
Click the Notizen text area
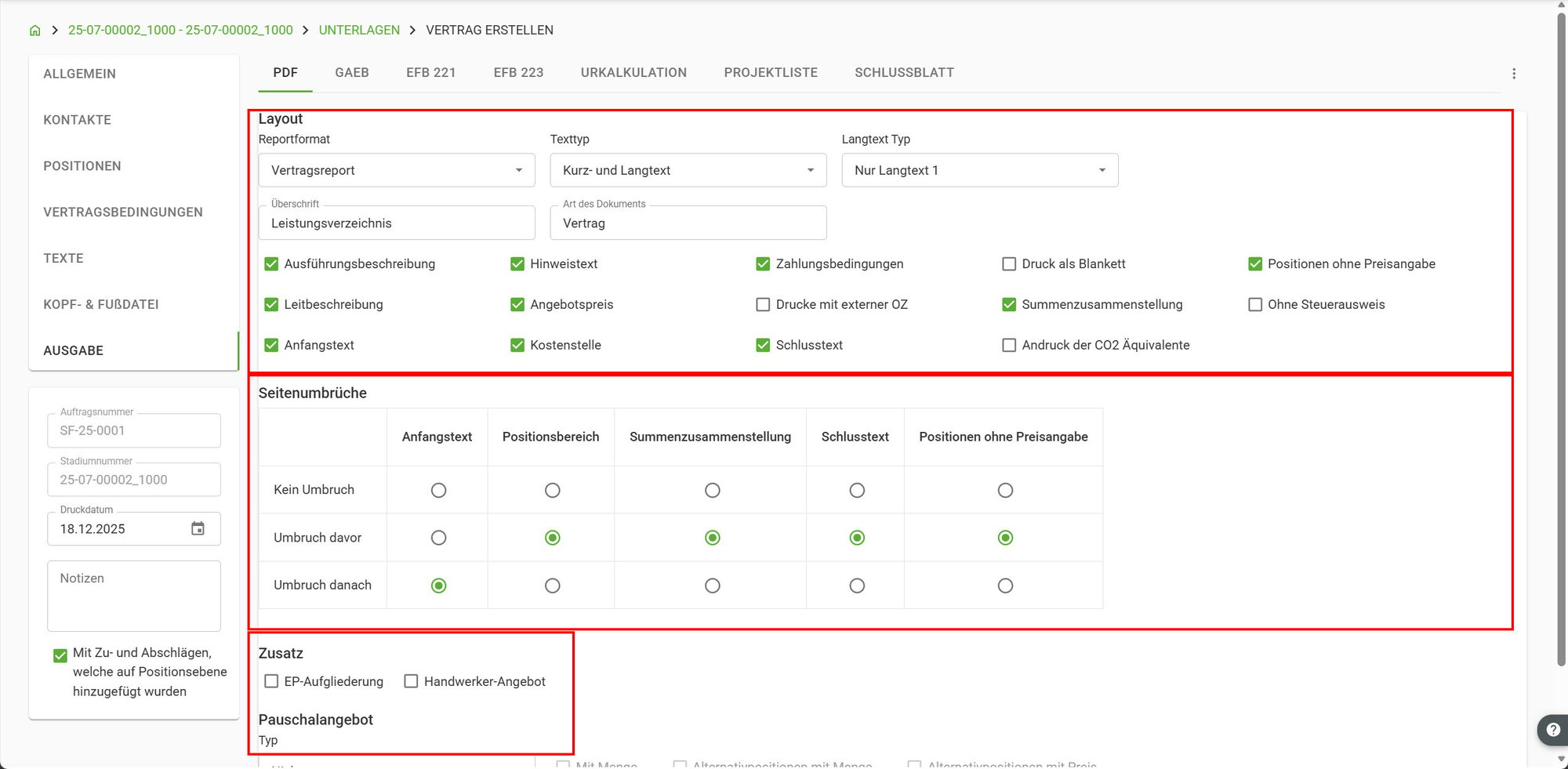[134, 596]
